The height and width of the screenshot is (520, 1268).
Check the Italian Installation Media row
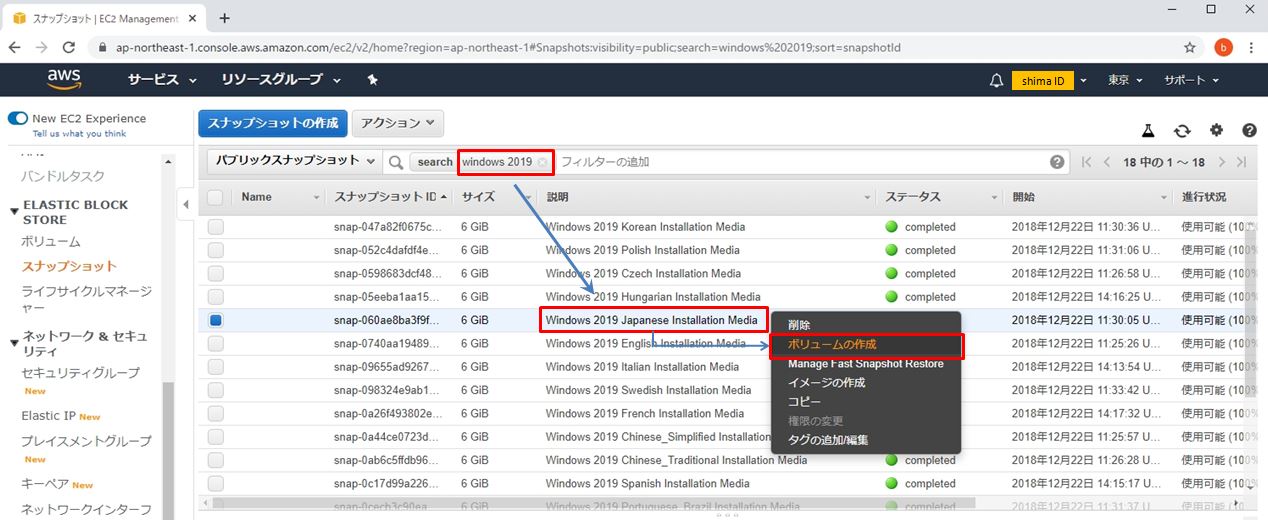(215, 367)
